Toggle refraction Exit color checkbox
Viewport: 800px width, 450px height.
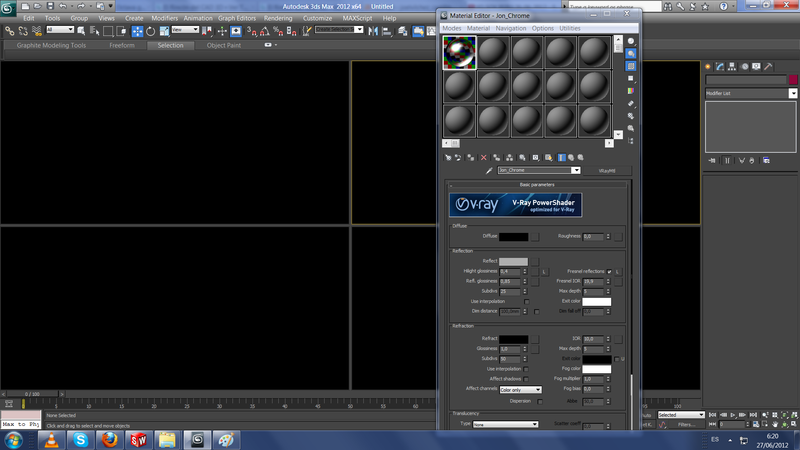(617, 359)
